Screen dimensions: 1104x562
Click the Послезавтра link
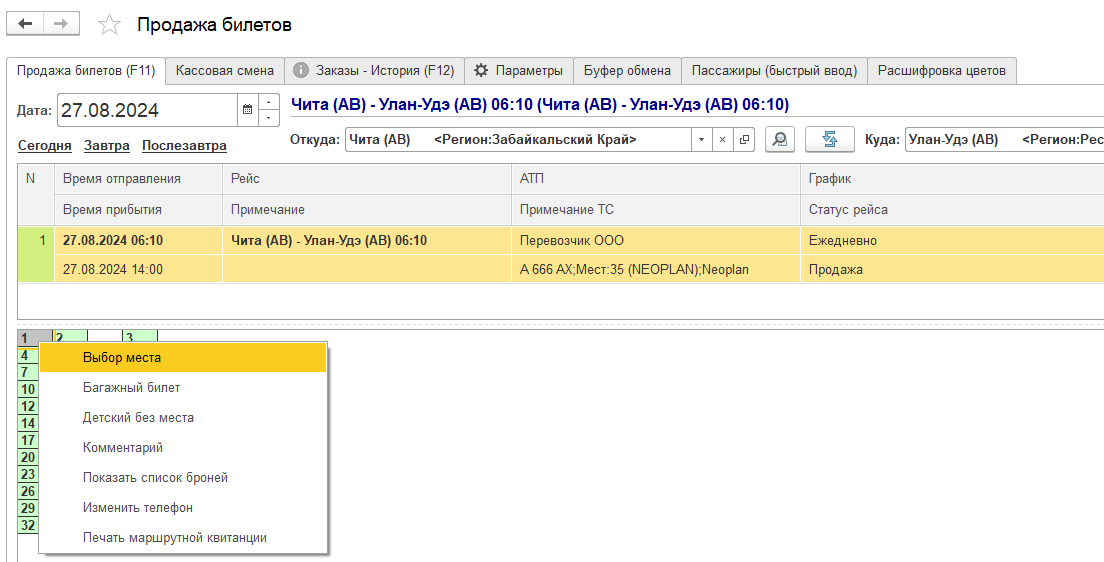(x=184, y=146)
